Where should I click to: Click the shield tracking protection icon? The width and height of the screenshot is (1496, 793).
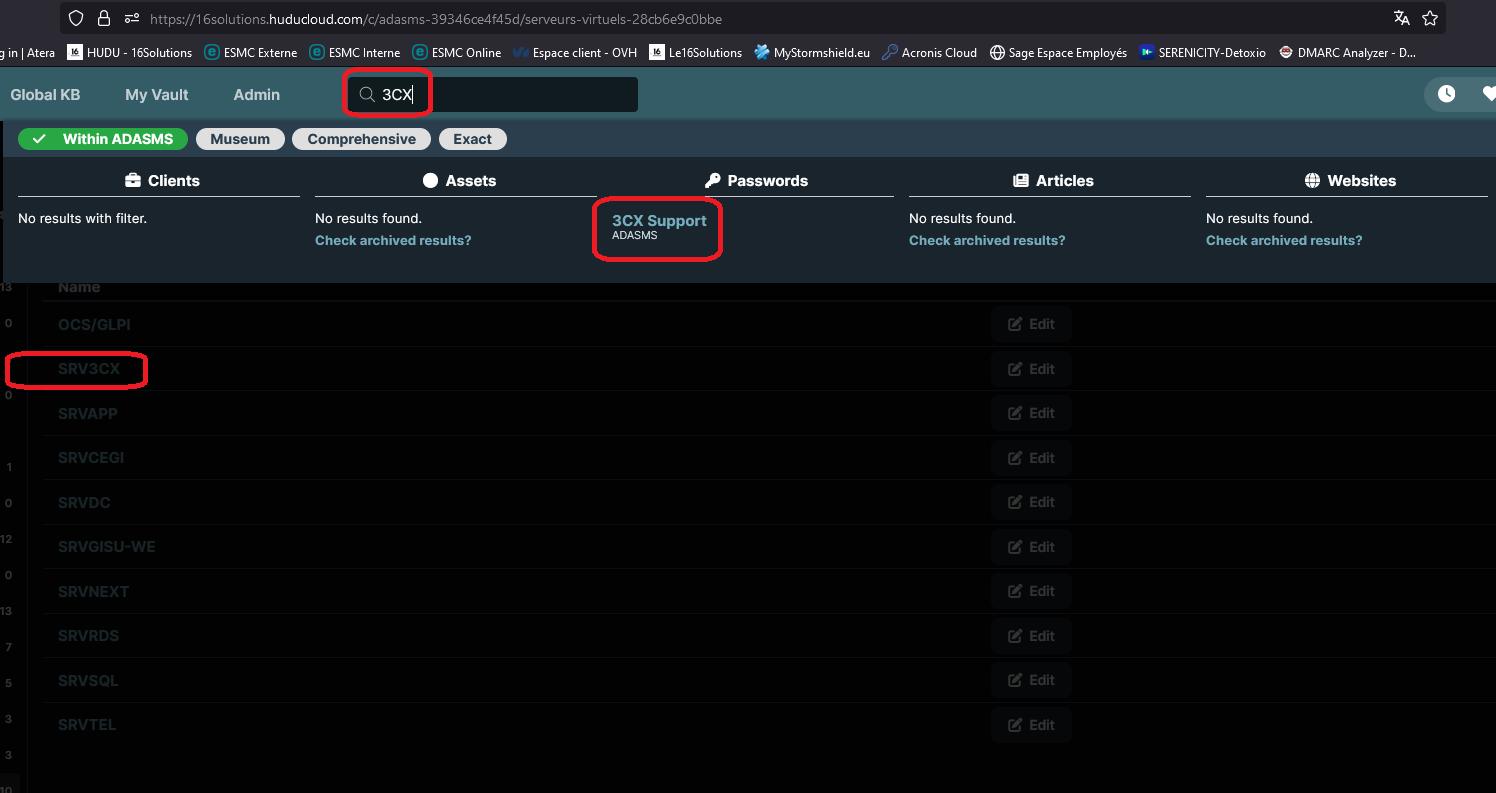click(76, 18)
